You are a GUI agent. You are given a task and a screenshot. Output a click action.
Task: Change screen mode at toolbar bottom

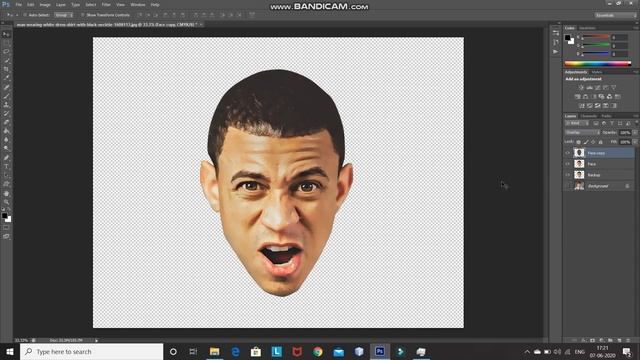coord(6,236)
